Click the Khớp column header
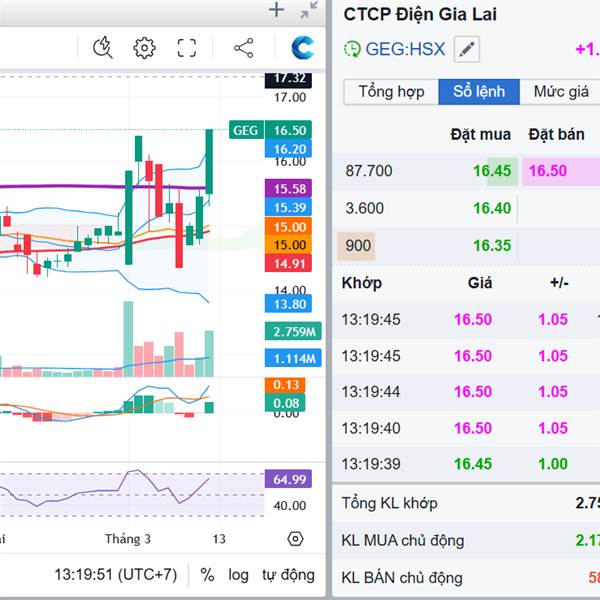Viewport: 600px width, 600px height. point(362,283)
